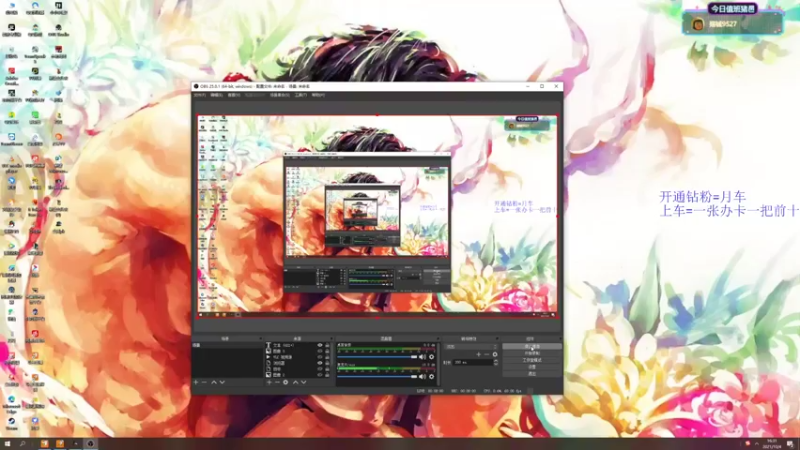Add a new scene with the Scenes plus icon
Screen dimensions: 800x450
click(x=195, y=382)
